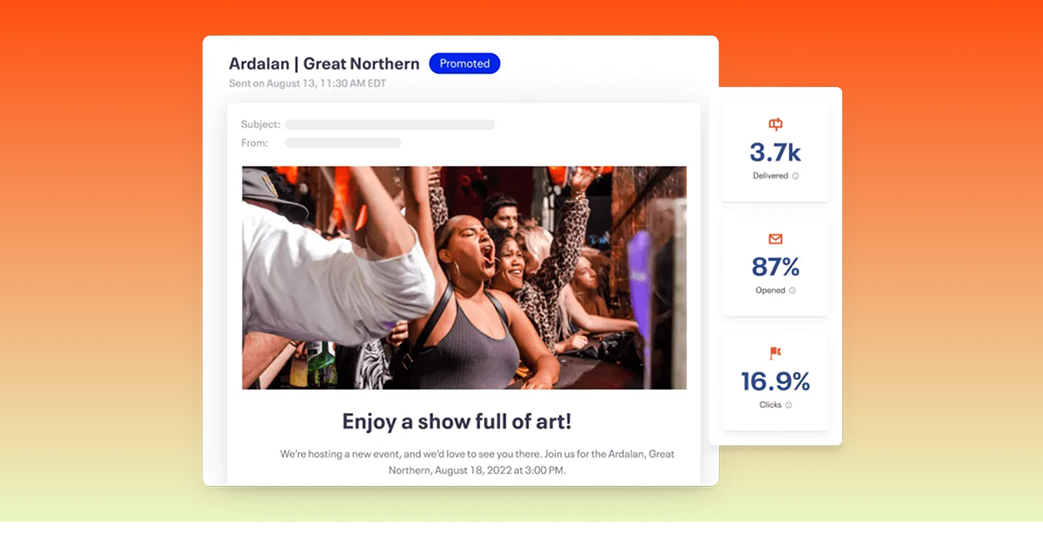Click the blue Promoted badge
The width and height of the screenshot is (1043, 537).
[464, 63]
